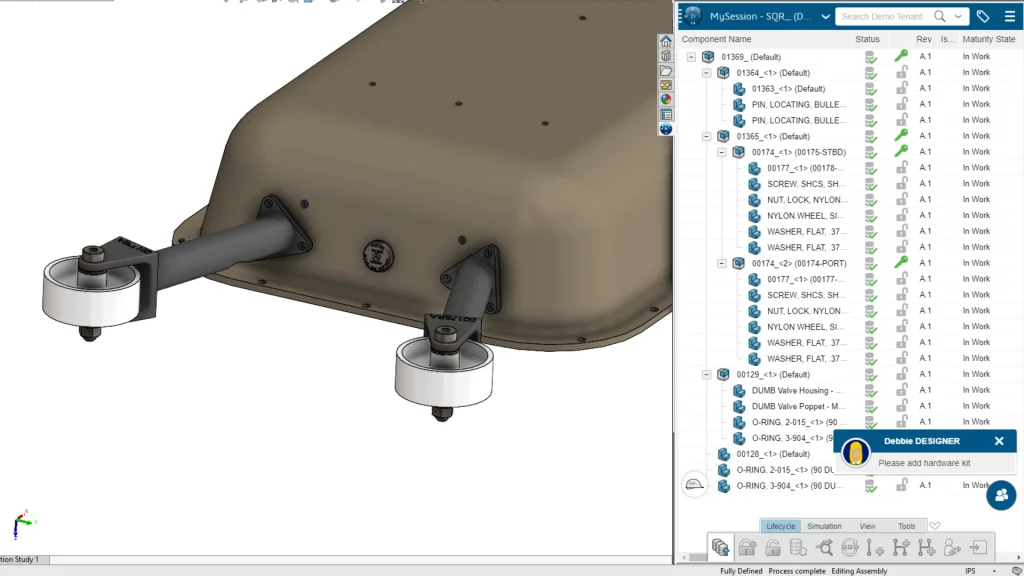
Task: Open the Custom Properties task pane tab
Action: pos(665,114)
